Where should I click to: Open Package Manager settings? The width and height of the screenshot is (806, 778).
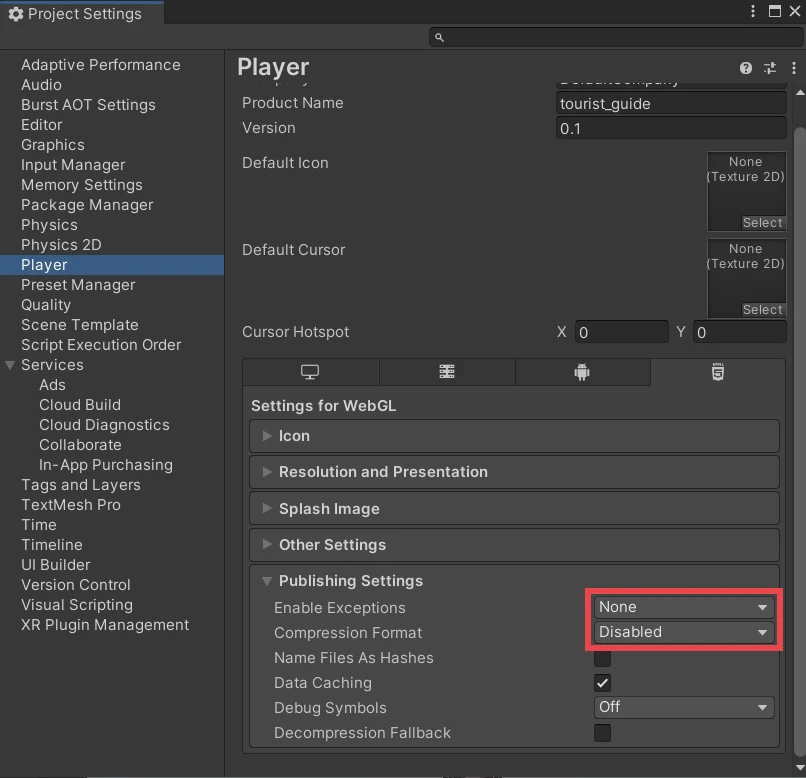pyautogui.click(x=87, y=205)
